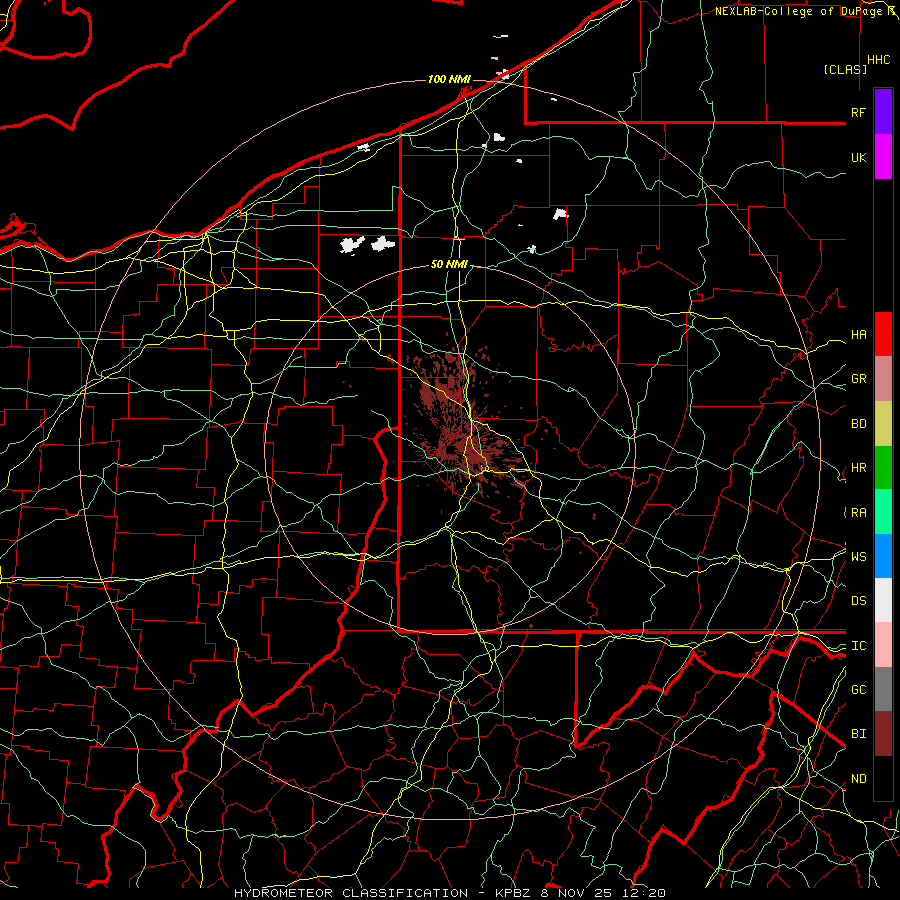The width and height of the screenshot is (900, 900).
Task: Click the magenta UK color swatch
Action: point(883,157)
